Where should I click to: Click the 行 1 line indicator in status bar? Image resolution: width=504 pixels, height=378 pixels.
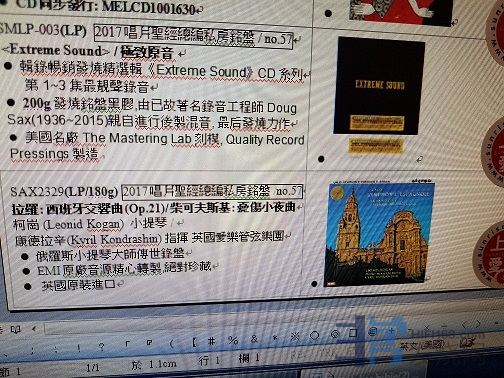click(210, 360)
